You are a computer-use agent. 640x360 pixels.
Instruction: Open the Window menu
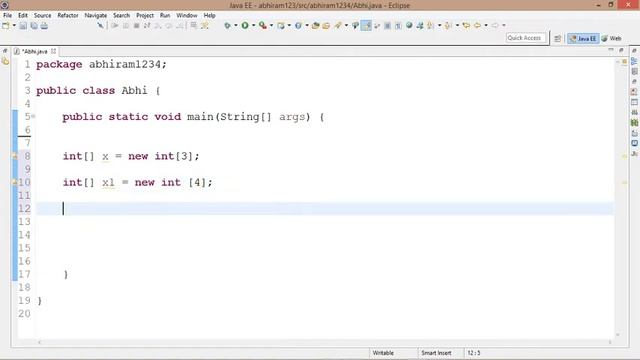187,15
